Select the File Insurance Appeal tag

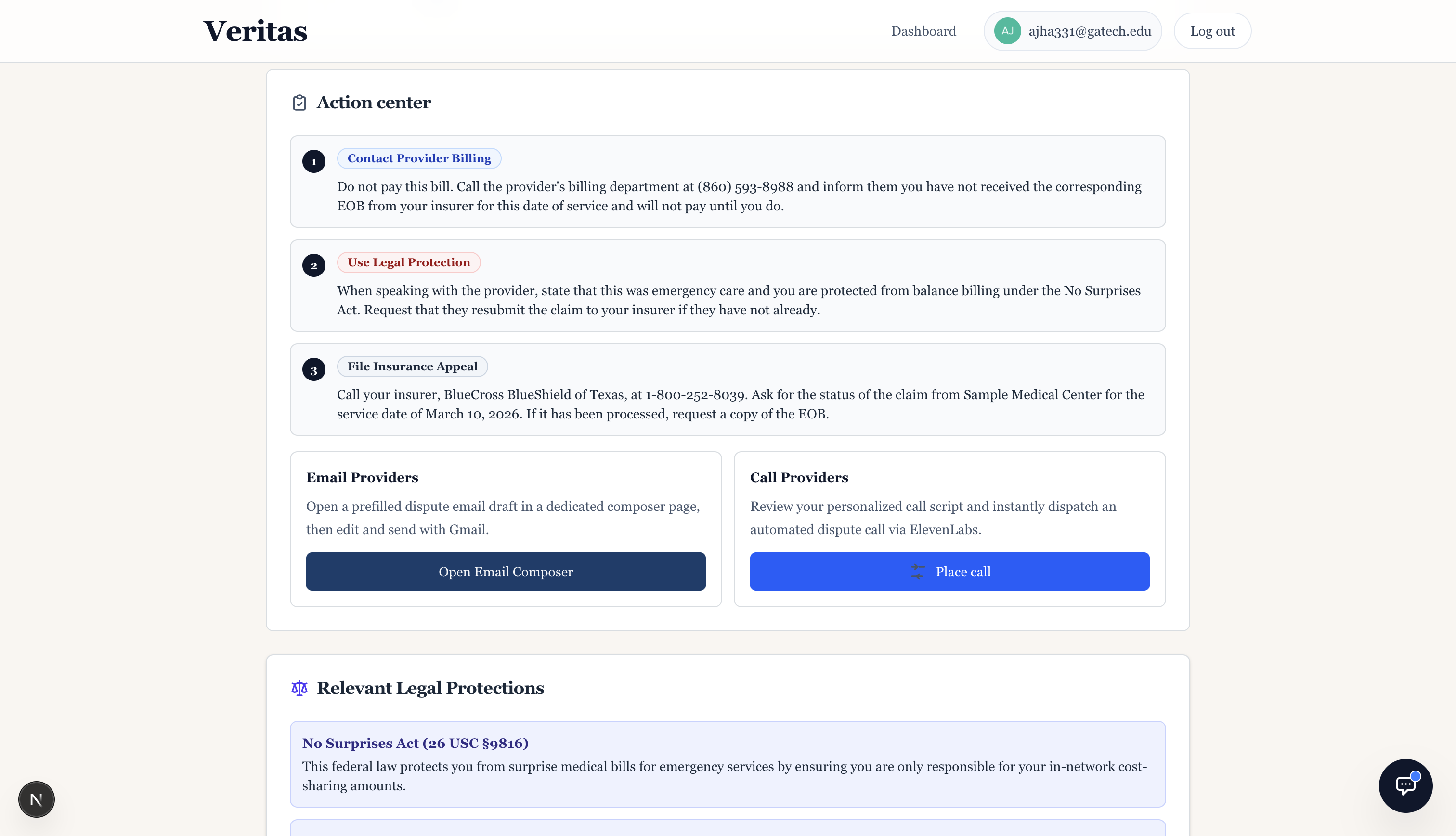click(412, 366)
